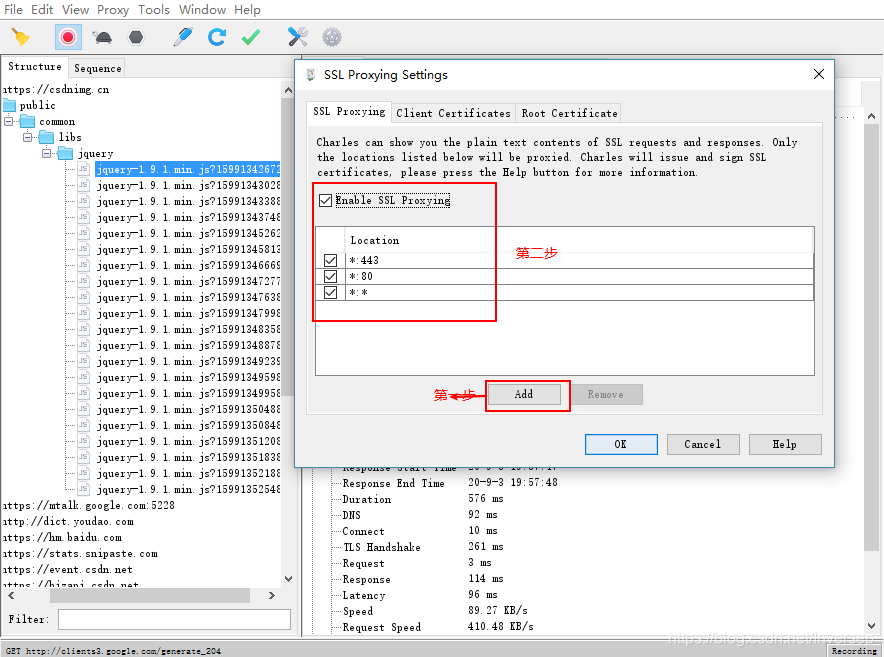This screenshot has width=884, height=657.
Task: Switch to the Structure tab
Action: [35, 67]
